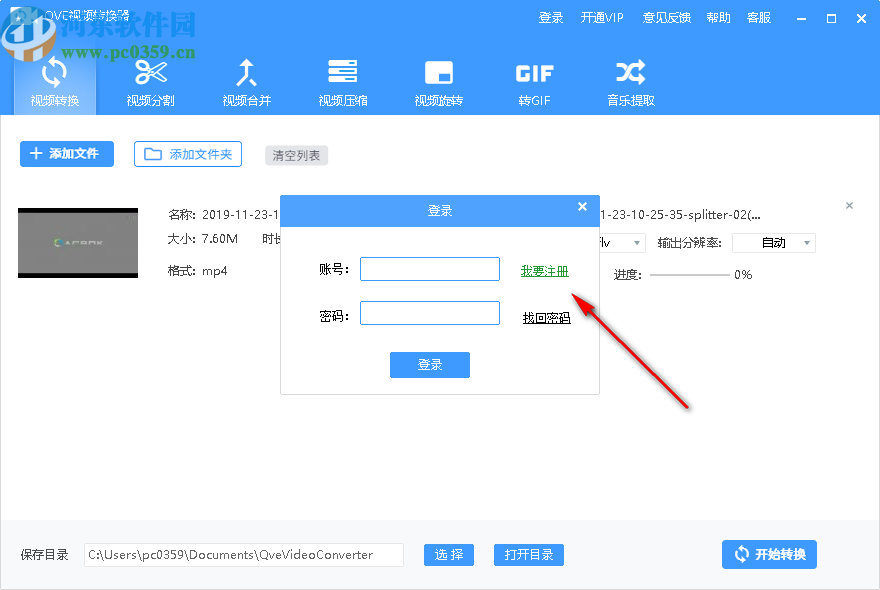Click the 进度 progress bar
The width and height of the screenshot is (880, 590).
click(x=691, y=274)
